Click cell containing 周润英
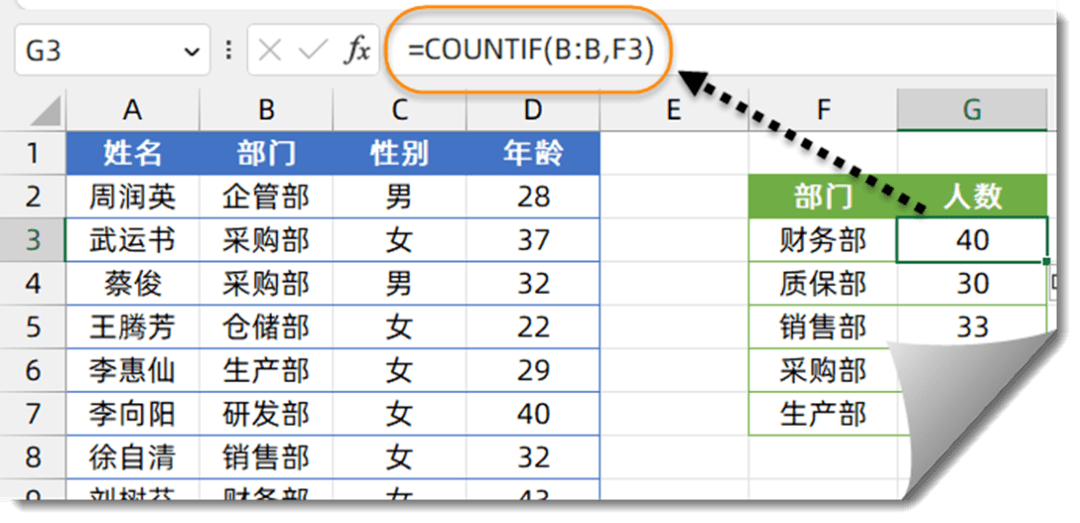Viewport: 1080px width, 523px height. [132, 196]
